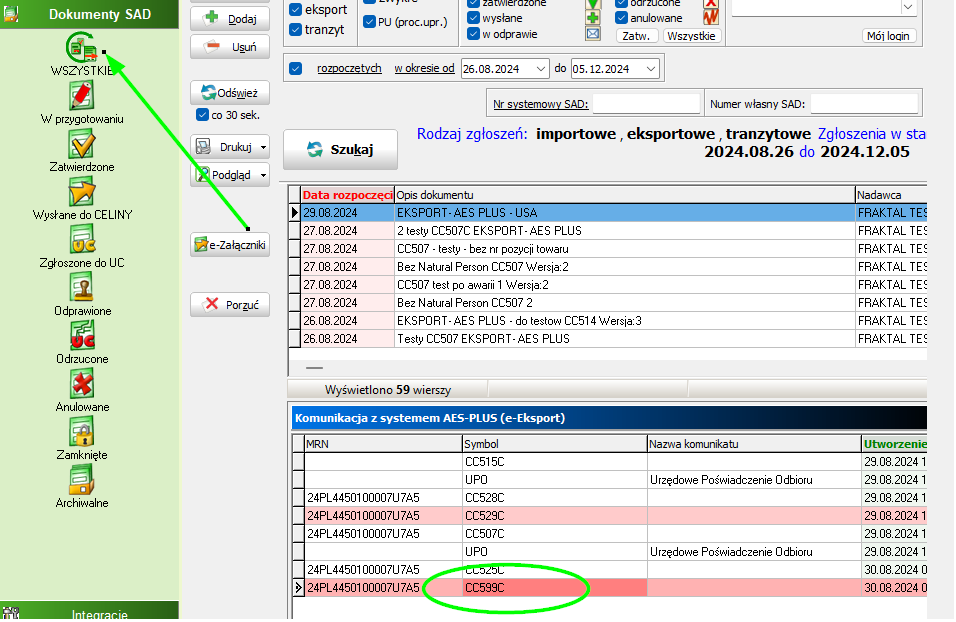Focus the Nr systemowy SAD input field
The image size is (956, 622).
pos(646,104)
